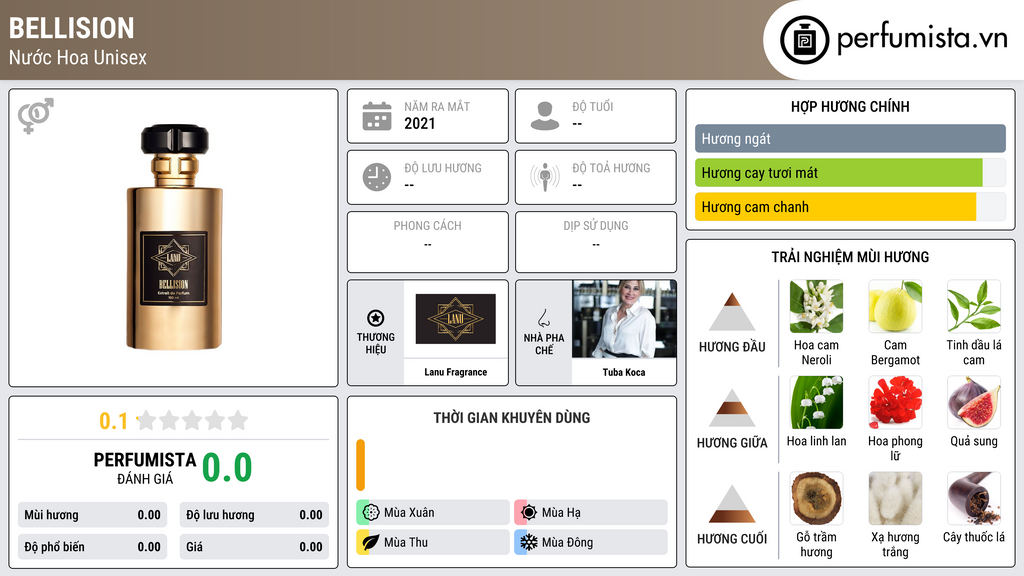Click the Độ lưu hương 0.00 score row
This screenshot has height=576, width=1024.
(254, 515)
